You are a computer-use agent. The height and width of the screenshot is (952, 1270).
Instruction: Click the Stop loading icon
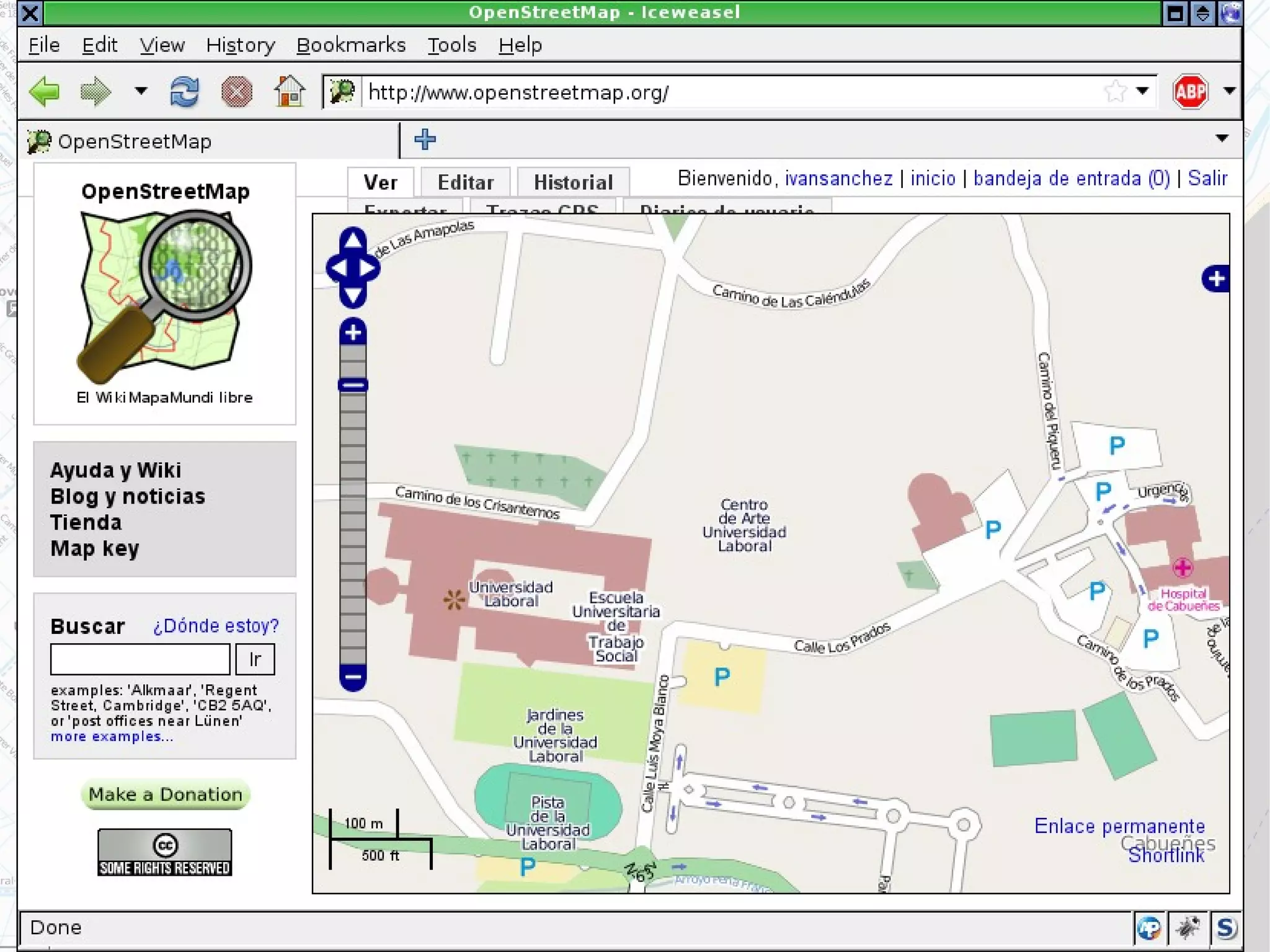[236, 92]
